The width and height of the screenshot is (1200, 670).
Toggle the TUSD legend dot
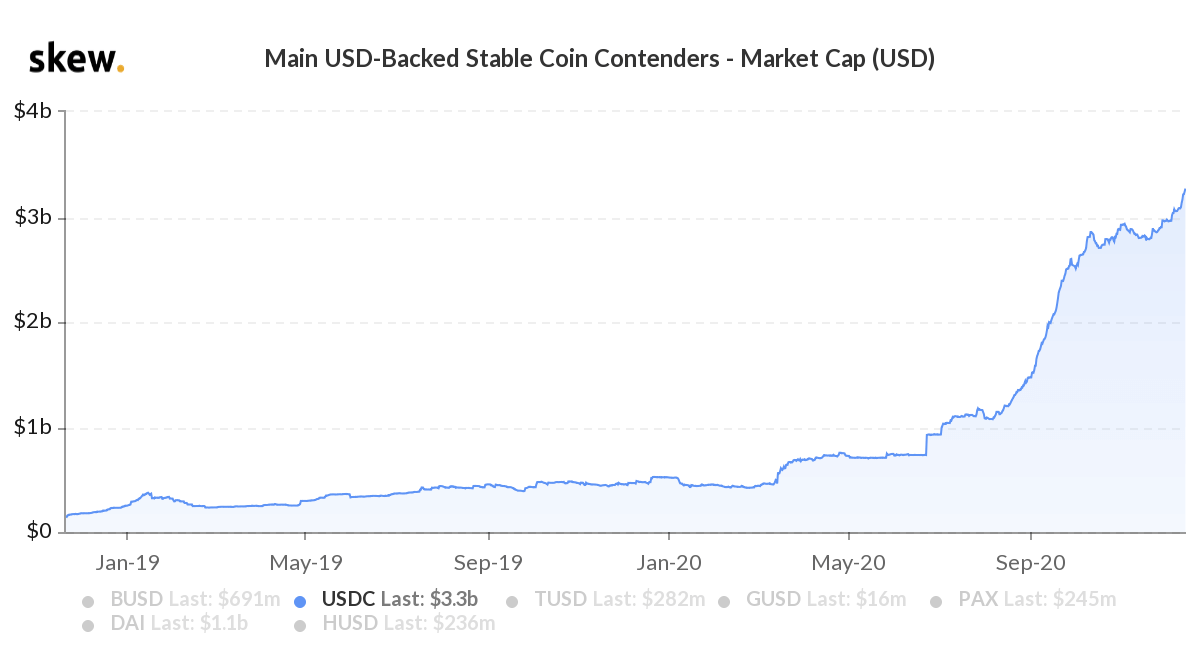coord(513,602)
